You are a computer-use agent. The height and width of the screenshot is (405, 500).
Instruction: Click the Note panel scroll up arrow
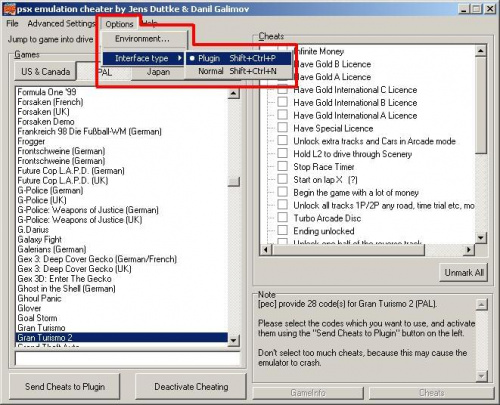481,304
